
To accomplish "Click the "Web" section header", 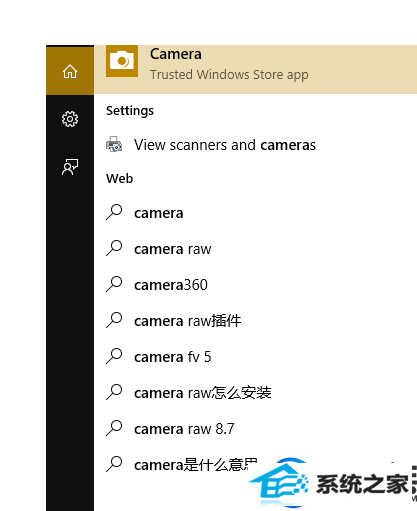I will tap(120, 179).
